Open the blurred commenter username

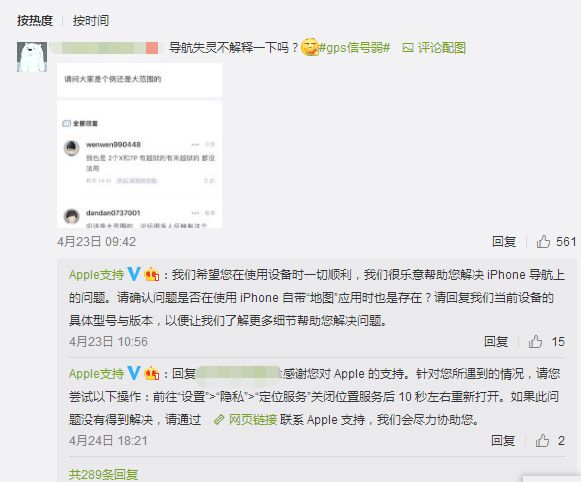click(105, 48)
